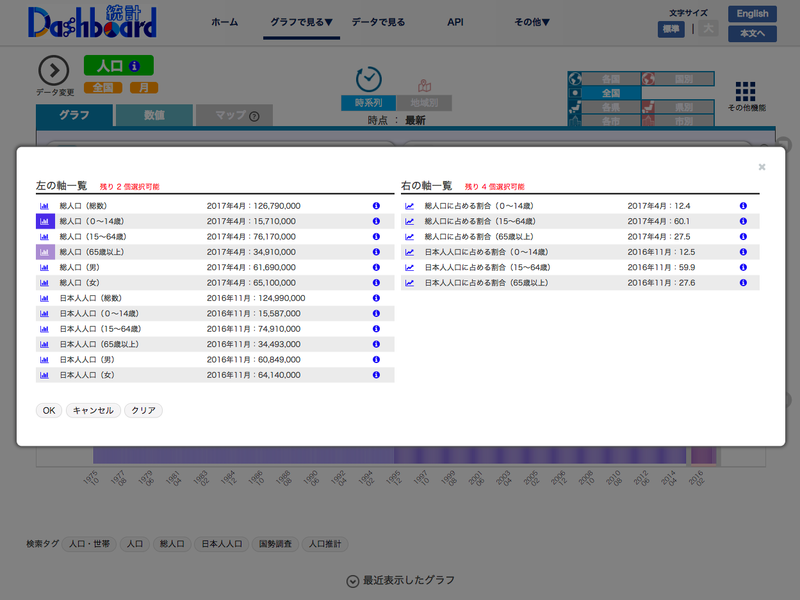Viewport: 800px width, 600px height.
Task: Deselect highlighted chart icon for 総人口（0〜14歳）
Action: [x=45, y=221]
